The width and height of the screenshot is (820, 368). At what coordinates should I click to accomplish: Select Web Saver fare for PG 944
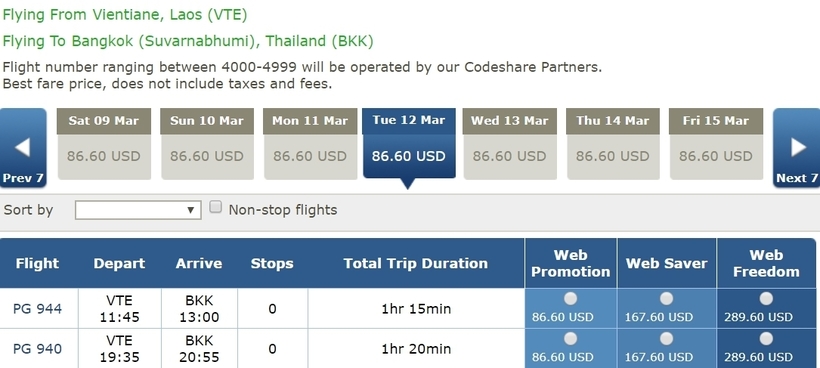[x=666, y=298]
